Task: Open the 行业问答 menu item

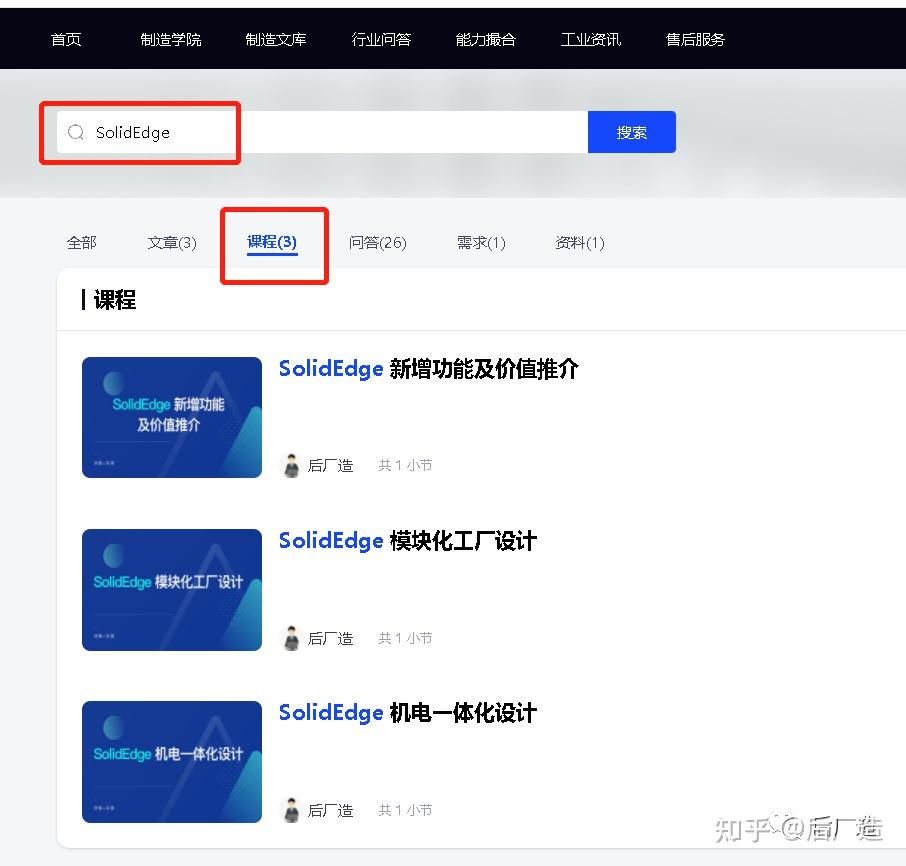Action: pos(381,39)
